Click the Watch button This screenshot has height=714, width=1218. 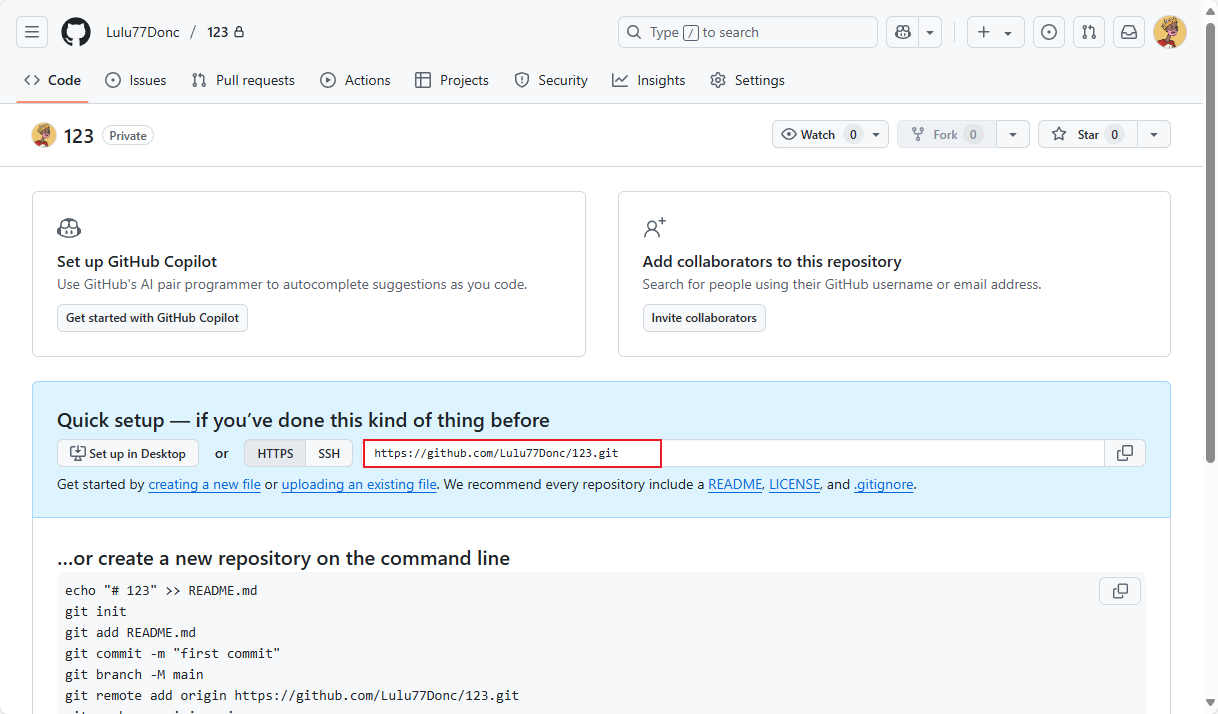pos(818,134)
